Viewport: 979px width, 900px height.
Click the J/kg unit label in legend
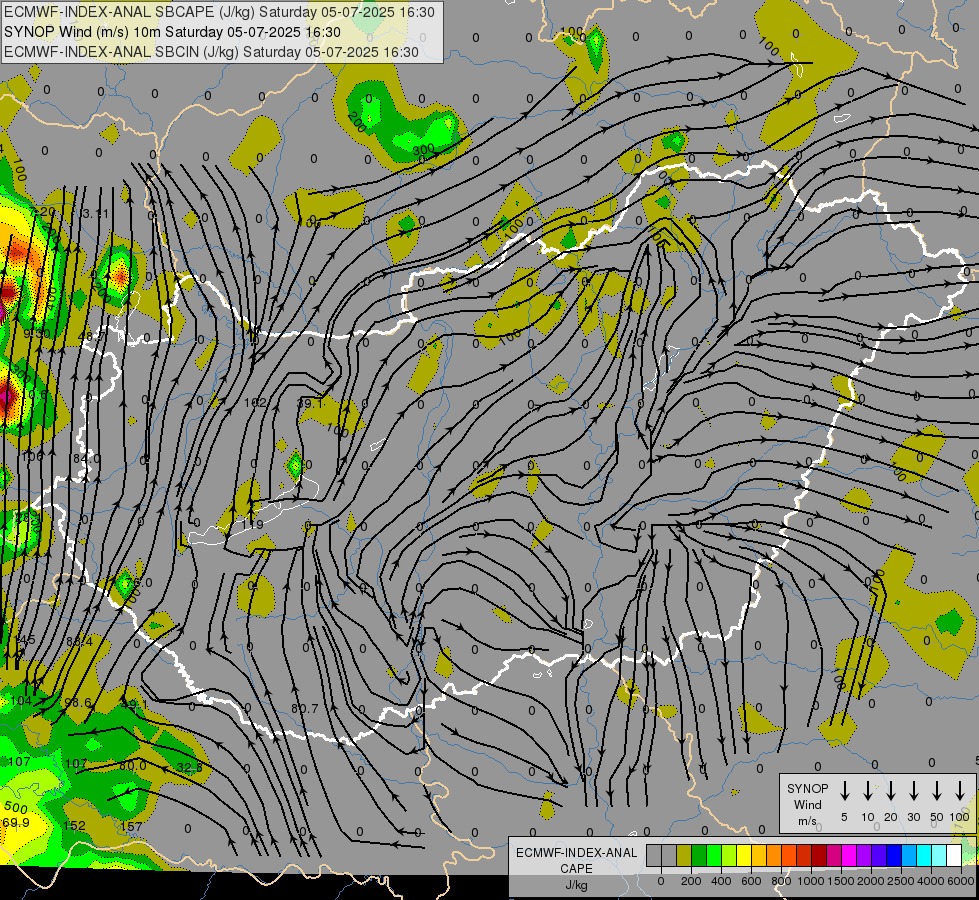576,885
